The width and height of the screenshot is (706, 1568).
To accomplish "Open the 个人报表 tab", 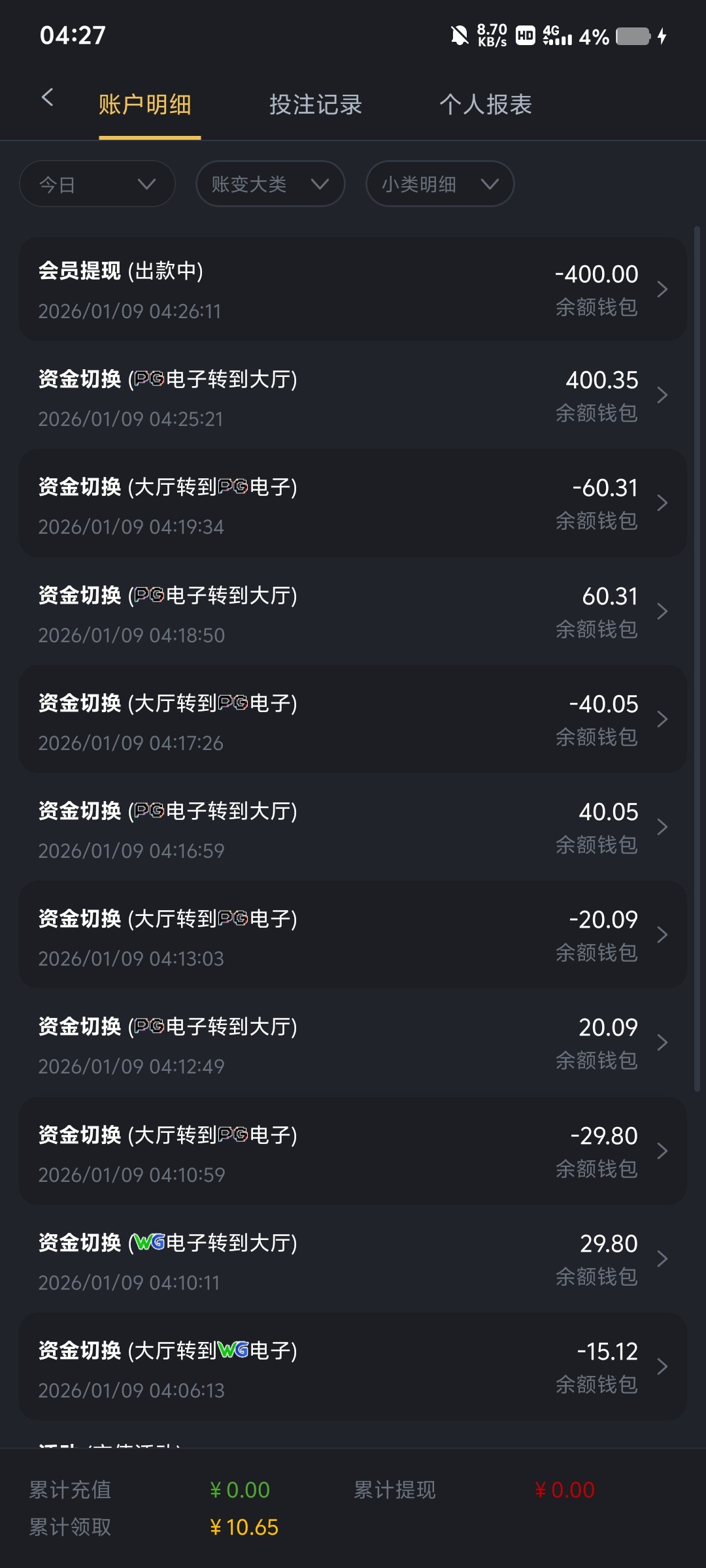I will point(485,105).
